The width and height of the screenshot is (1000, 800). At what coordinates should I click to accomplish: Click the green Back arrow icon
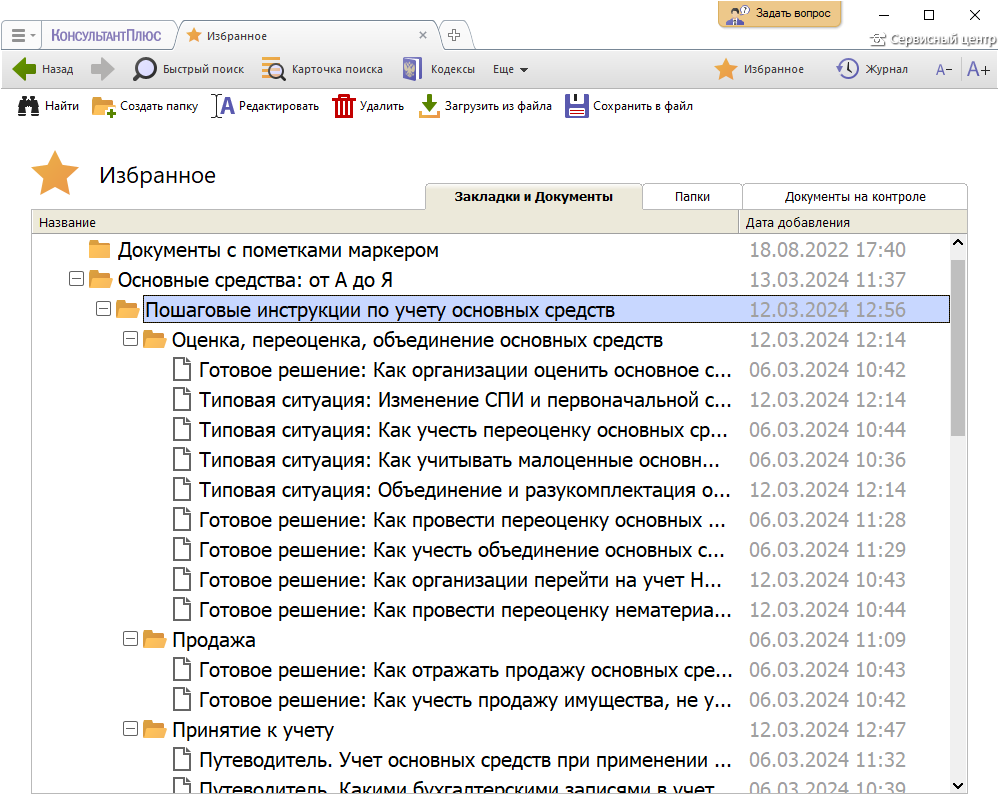click(x=24, y=69)
